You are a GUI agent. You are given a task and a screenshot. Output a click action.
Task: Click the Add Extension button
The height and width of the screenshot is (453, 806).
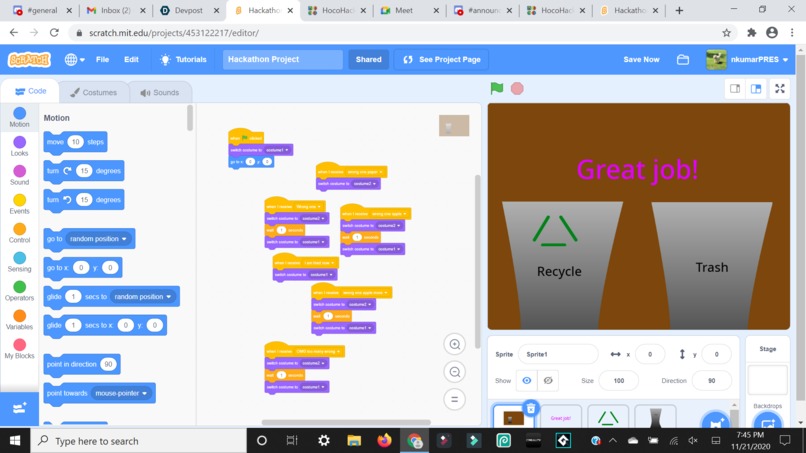click(20, 409)
